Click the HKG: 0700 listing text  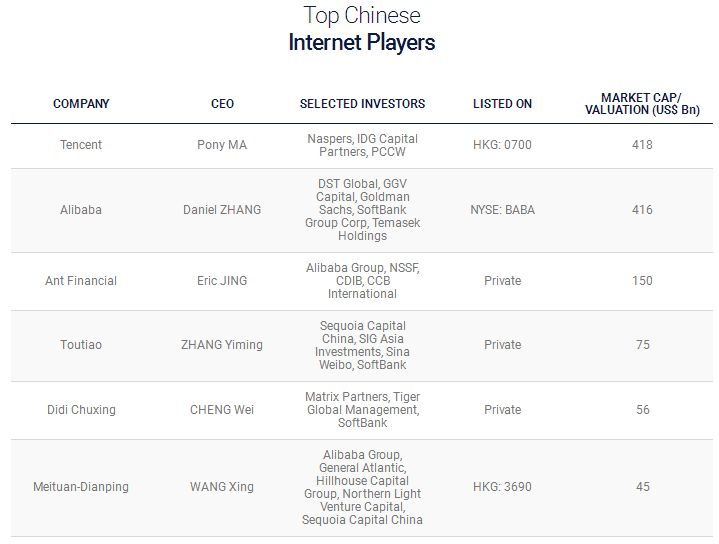tap(502, 145)
